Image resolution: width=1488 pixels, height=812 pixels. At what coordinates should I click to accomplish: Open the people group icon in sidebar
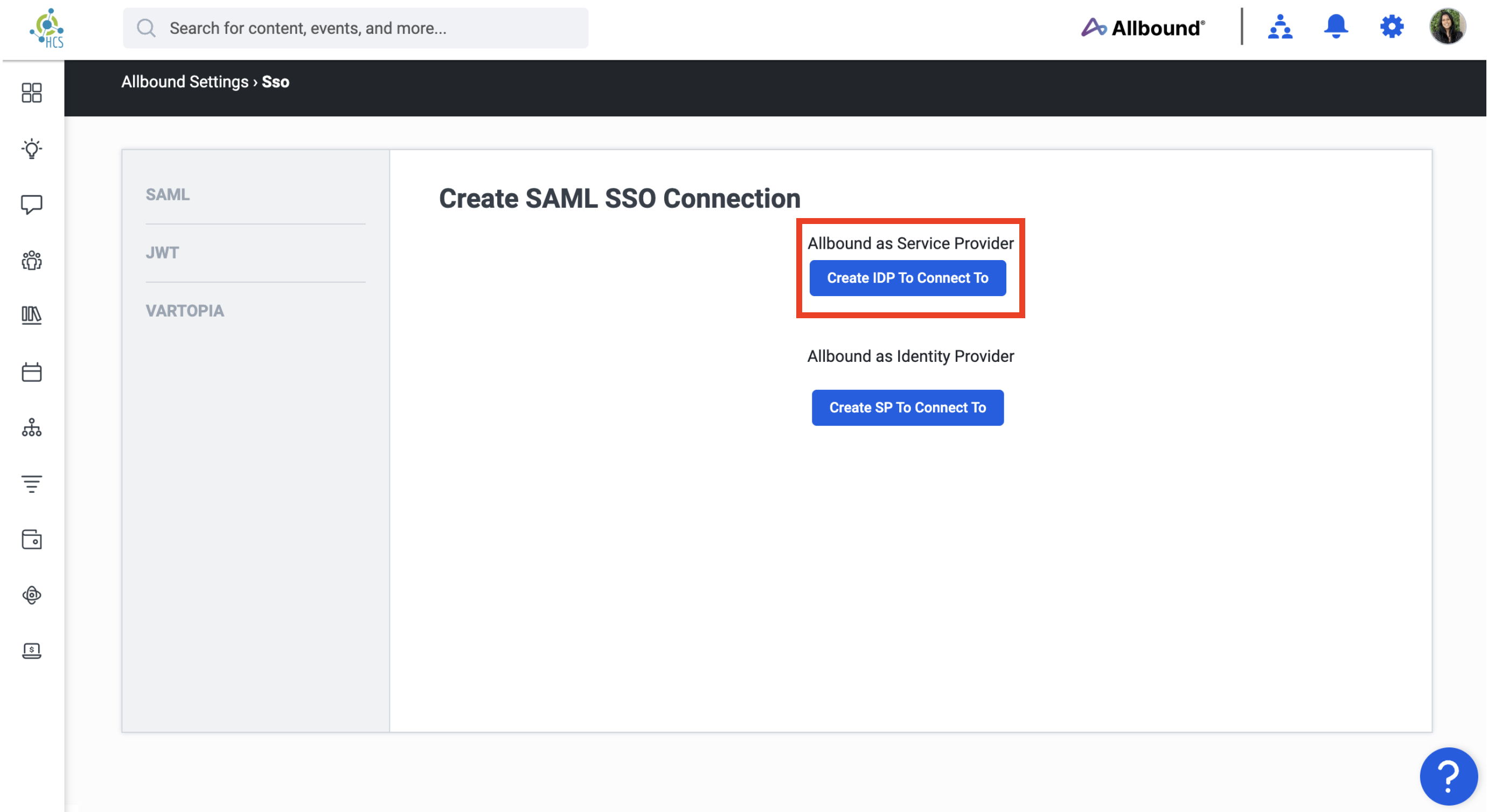32,261
